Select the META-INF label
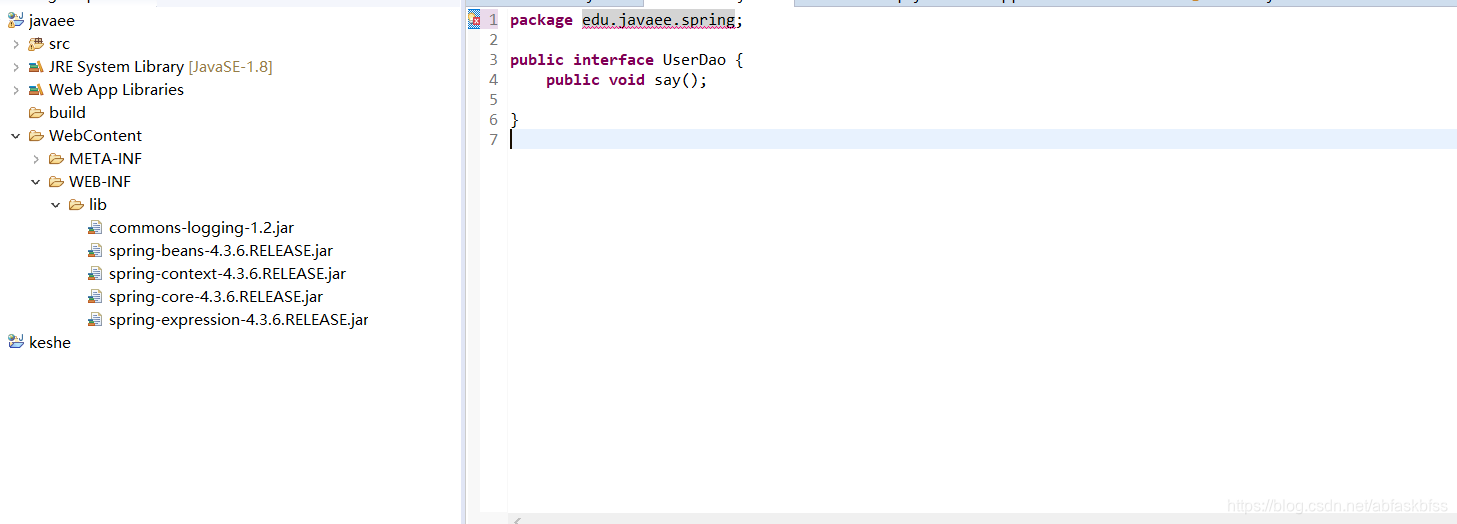 (105, 158)
